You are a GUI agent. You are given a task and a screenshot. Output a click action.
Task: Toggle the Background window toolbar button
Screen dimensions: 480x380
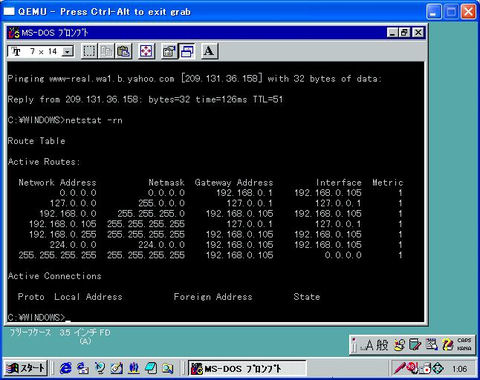click(187, 51)
